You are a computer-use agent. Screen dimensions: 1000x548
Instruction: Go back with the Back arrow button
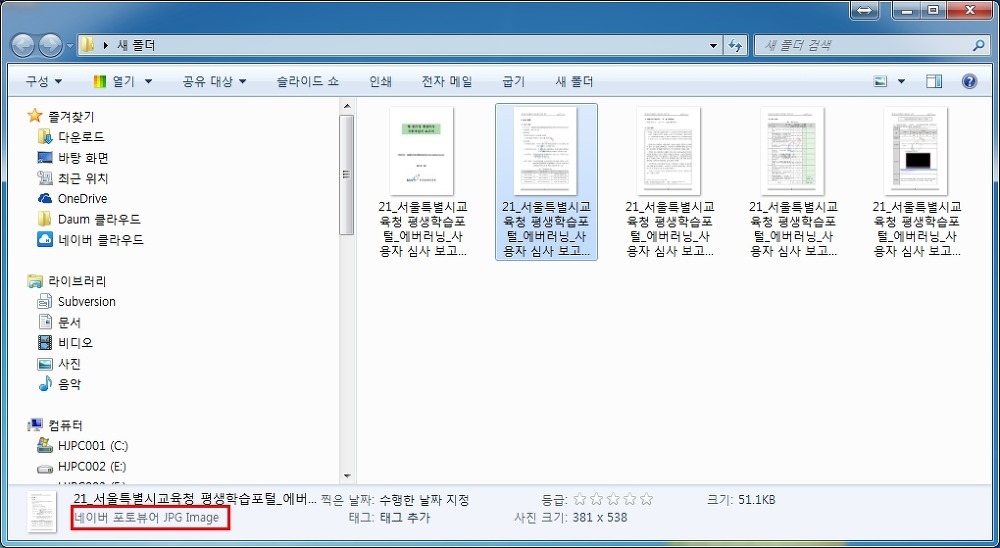23,45
